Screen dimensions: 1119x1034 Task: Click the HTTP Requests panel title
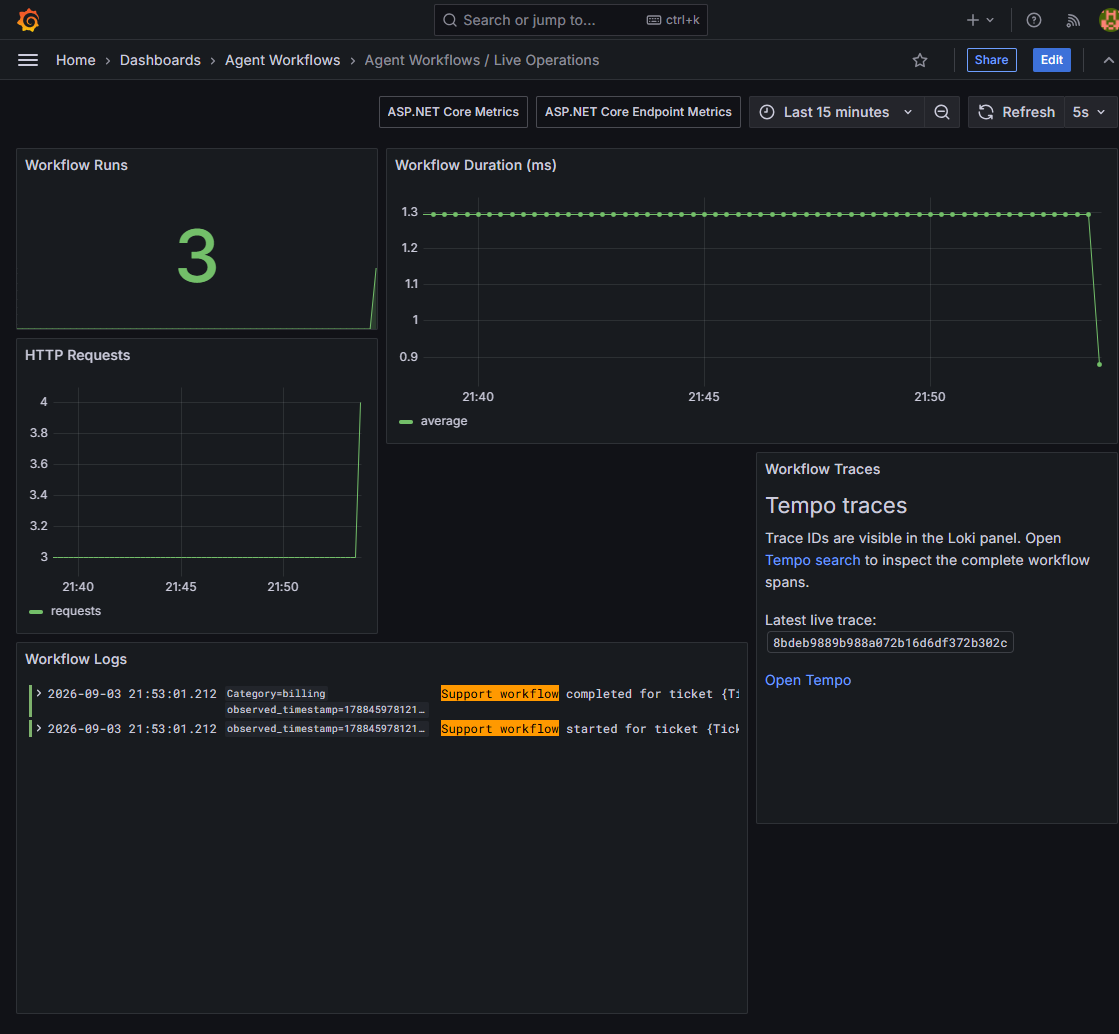point(77,355)
